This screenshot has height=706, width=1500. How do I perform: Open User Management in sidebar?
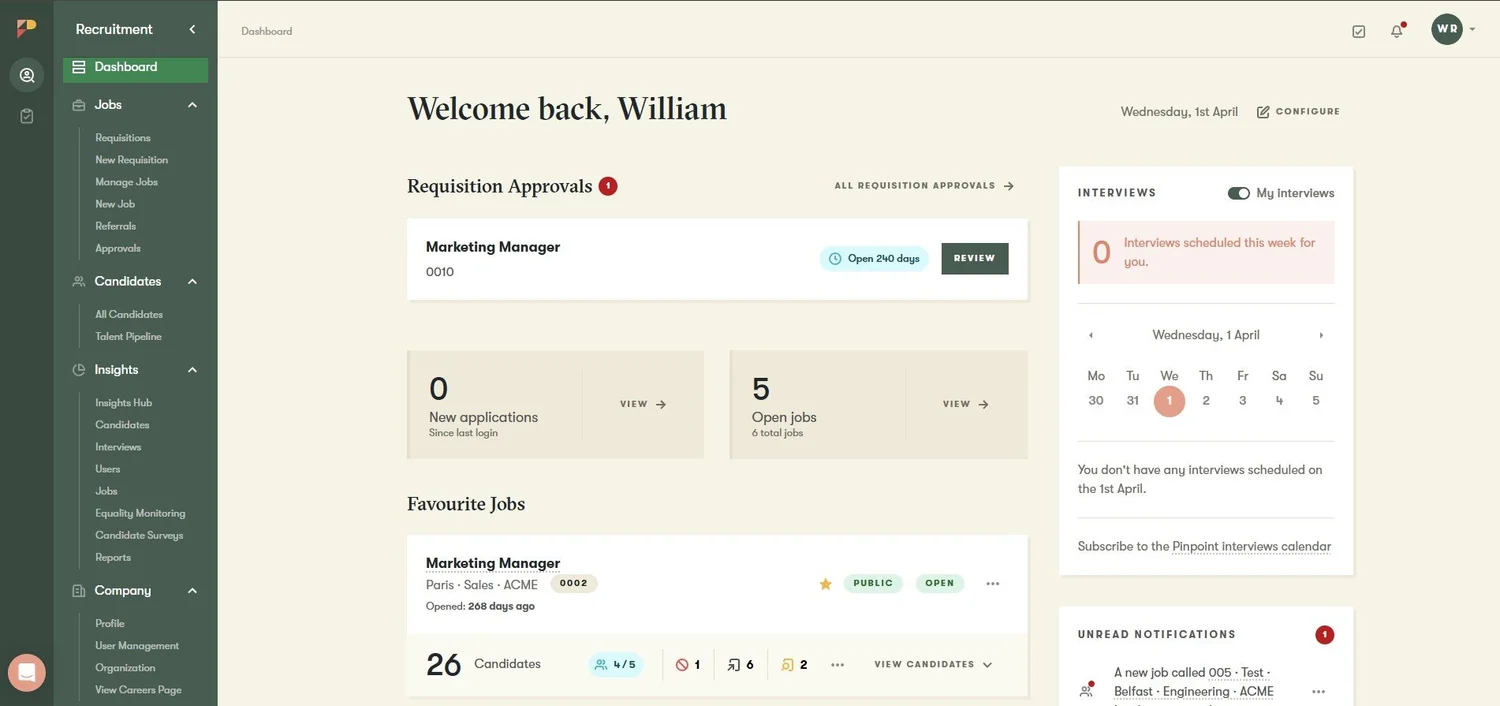[x=137, y=646]
